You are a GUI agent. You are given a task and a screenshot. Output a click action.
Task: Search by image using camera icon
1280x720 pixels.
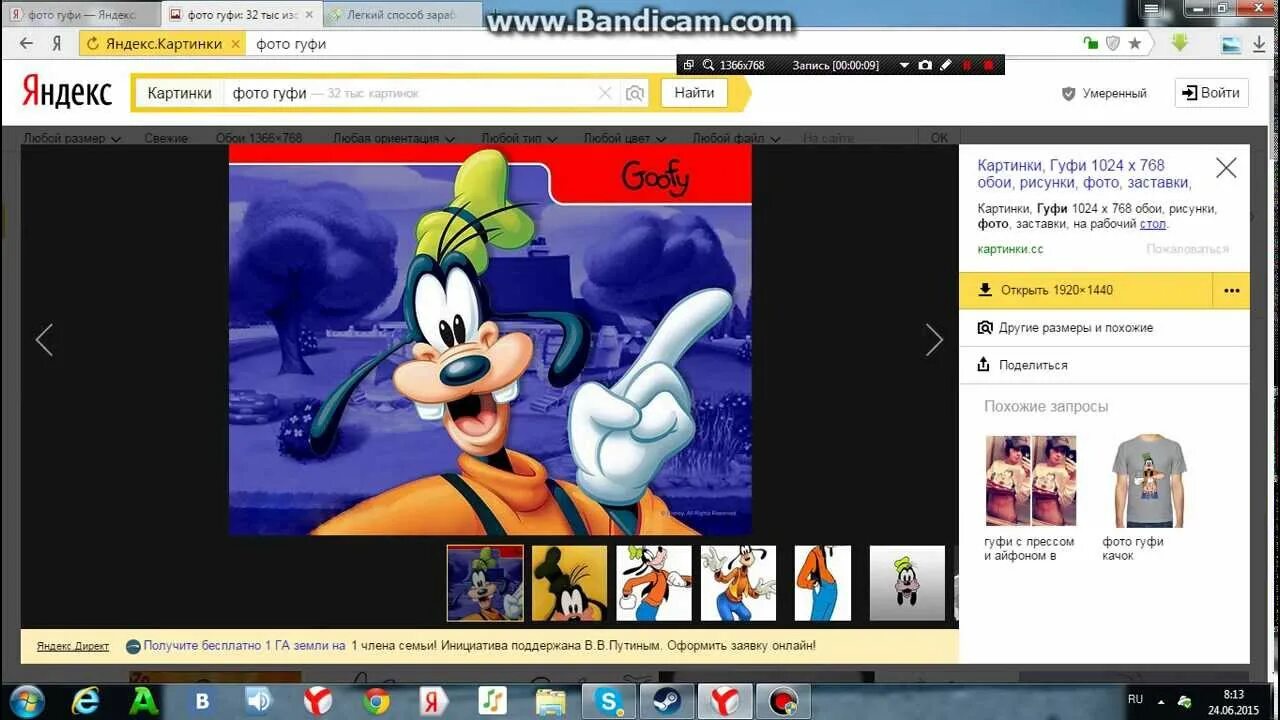click(635, 93)
